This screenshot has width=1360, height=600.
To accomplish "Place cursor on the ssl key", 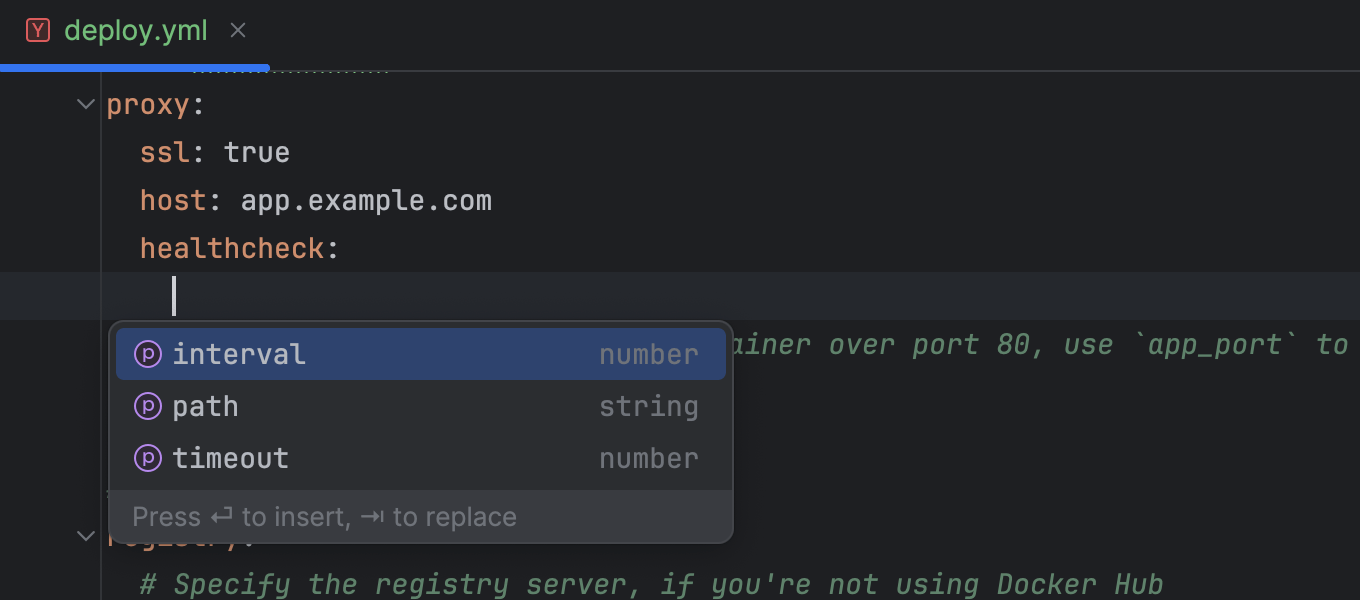I will (164, 152).
